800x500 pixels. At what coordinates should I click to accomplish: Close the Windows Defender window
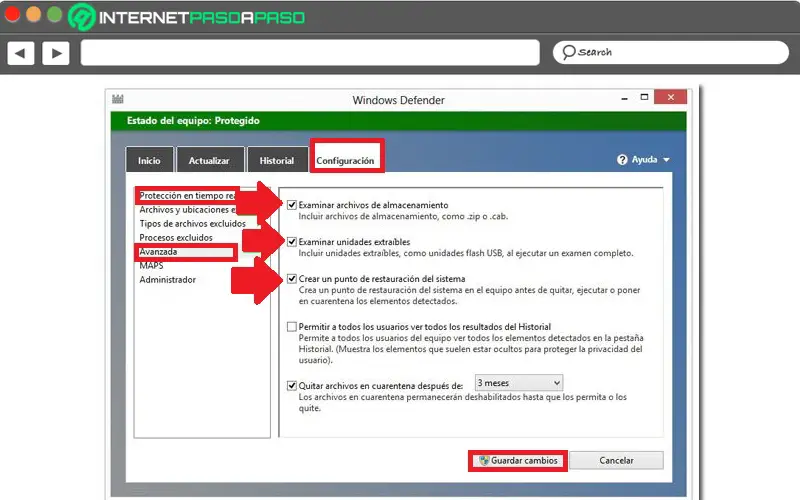tap(670, 97)
